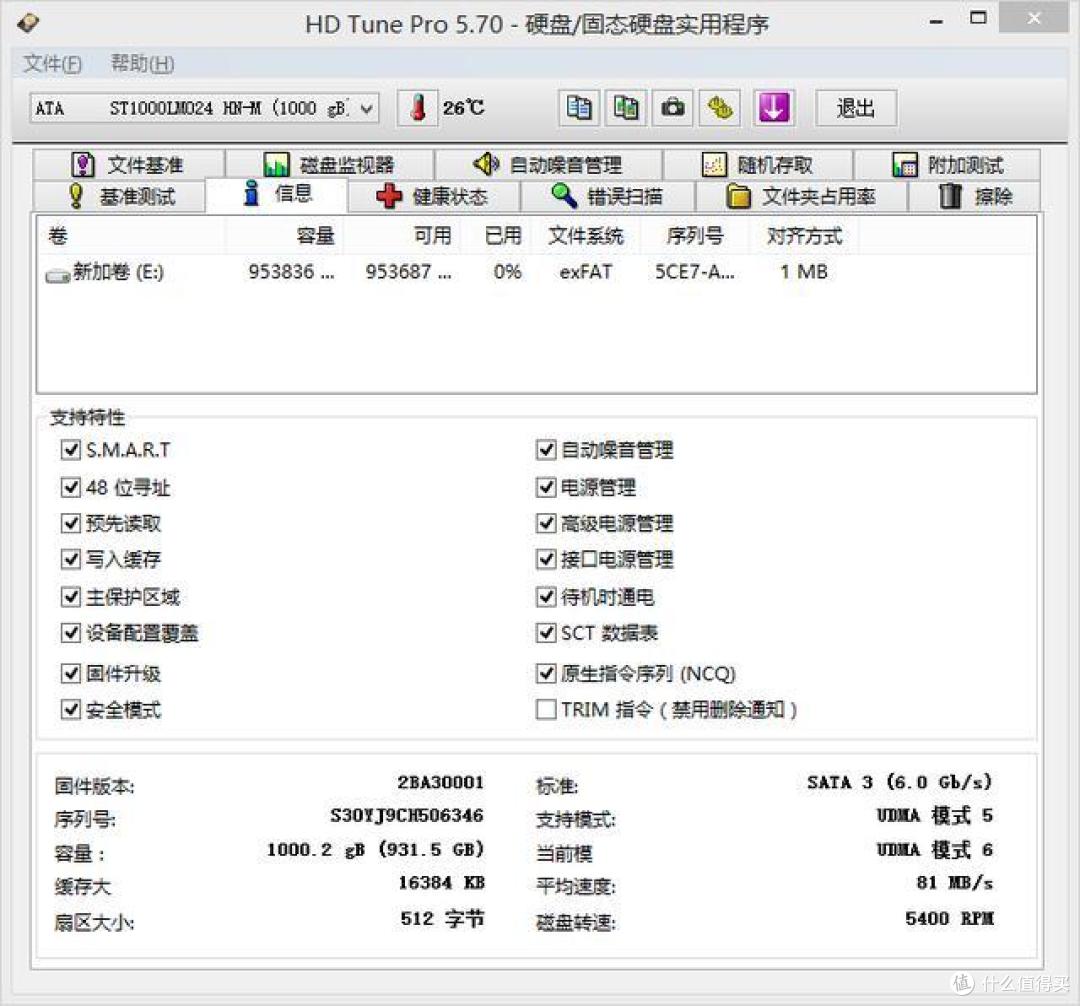Toggle the 自动噪音管理 feature checkbox

[546, 450]
